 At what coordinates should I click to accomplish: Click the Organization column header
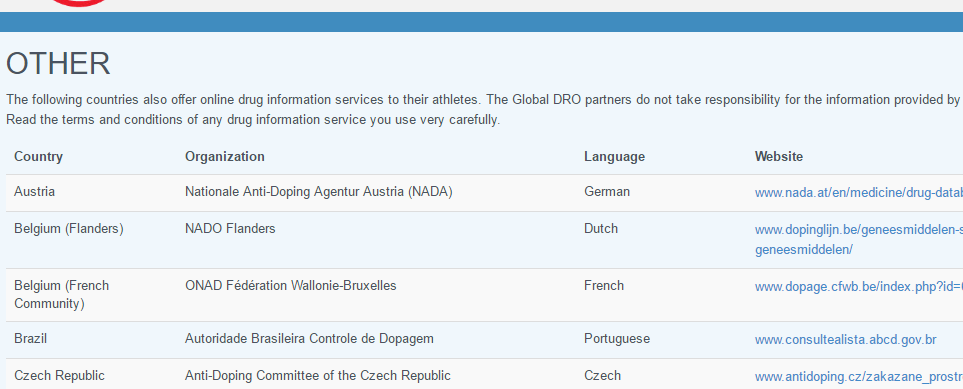[x=225, y=157]
